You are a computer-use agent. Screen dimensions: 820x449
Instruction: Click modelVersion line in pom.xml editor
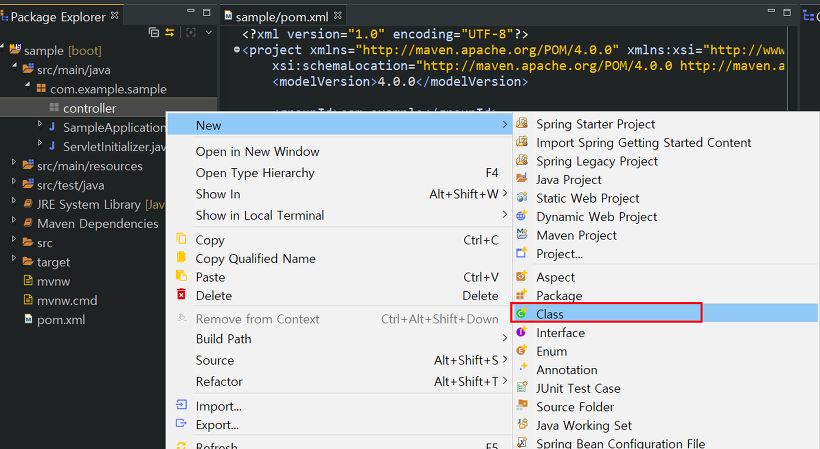click(400, 82)
